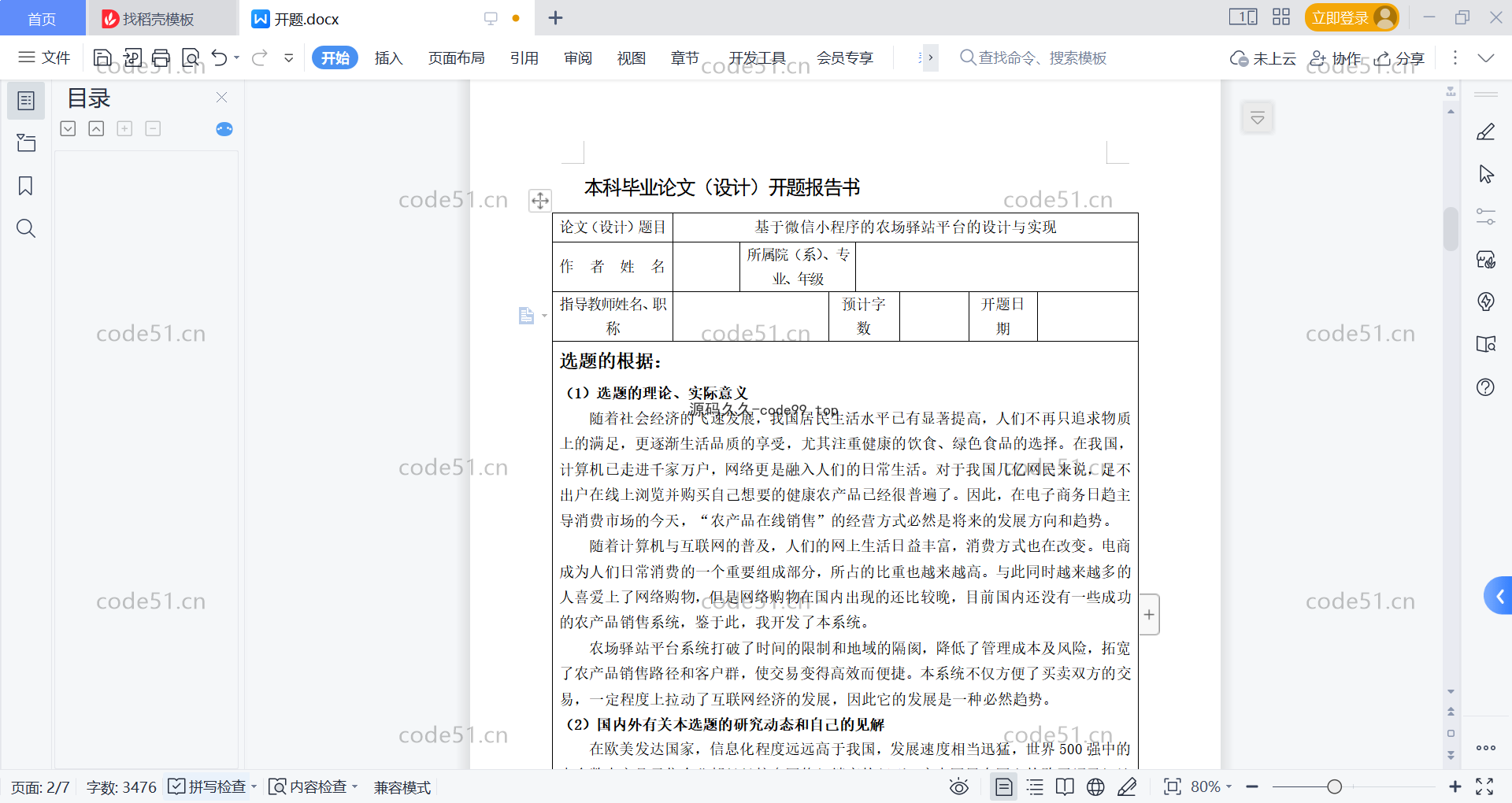Click the zoom slider handle
The width and height of the screenshot is (1512, 803).
(1334, 786)
